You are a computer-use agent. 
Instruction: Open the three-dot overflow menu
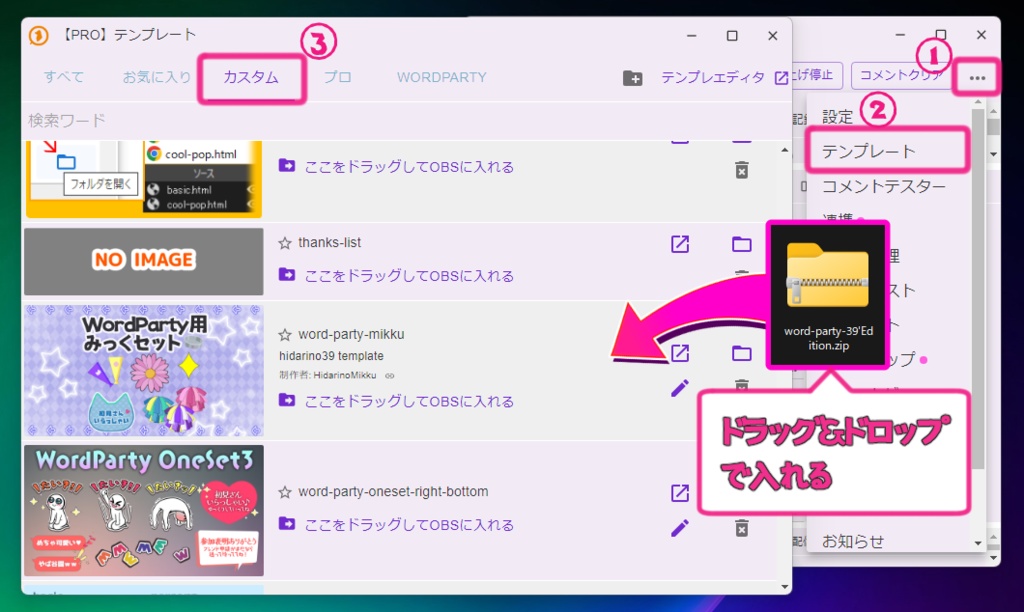tap(976, 76)
